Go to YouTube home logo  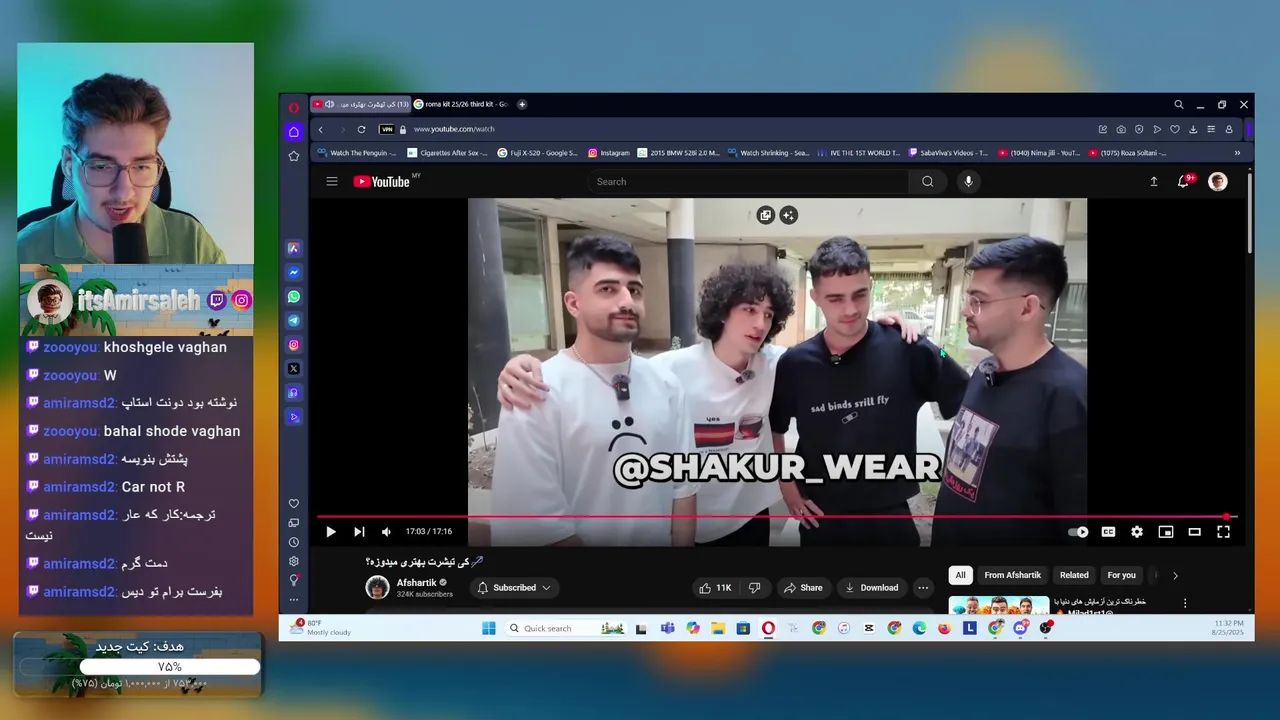click(x=382, y=181)
